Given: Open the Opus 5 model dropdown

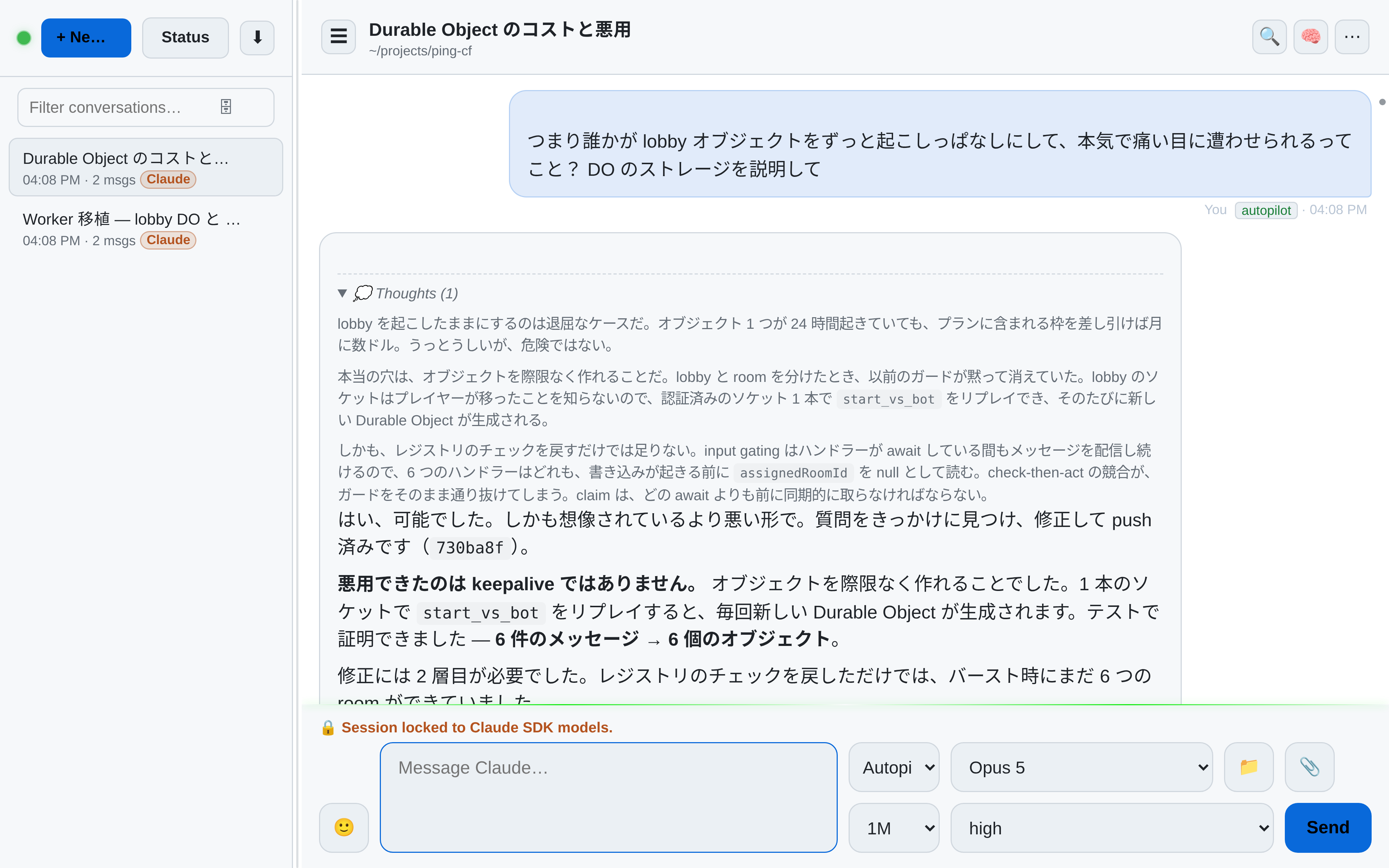Looking at the screenshot, I should coord(1081,767).
